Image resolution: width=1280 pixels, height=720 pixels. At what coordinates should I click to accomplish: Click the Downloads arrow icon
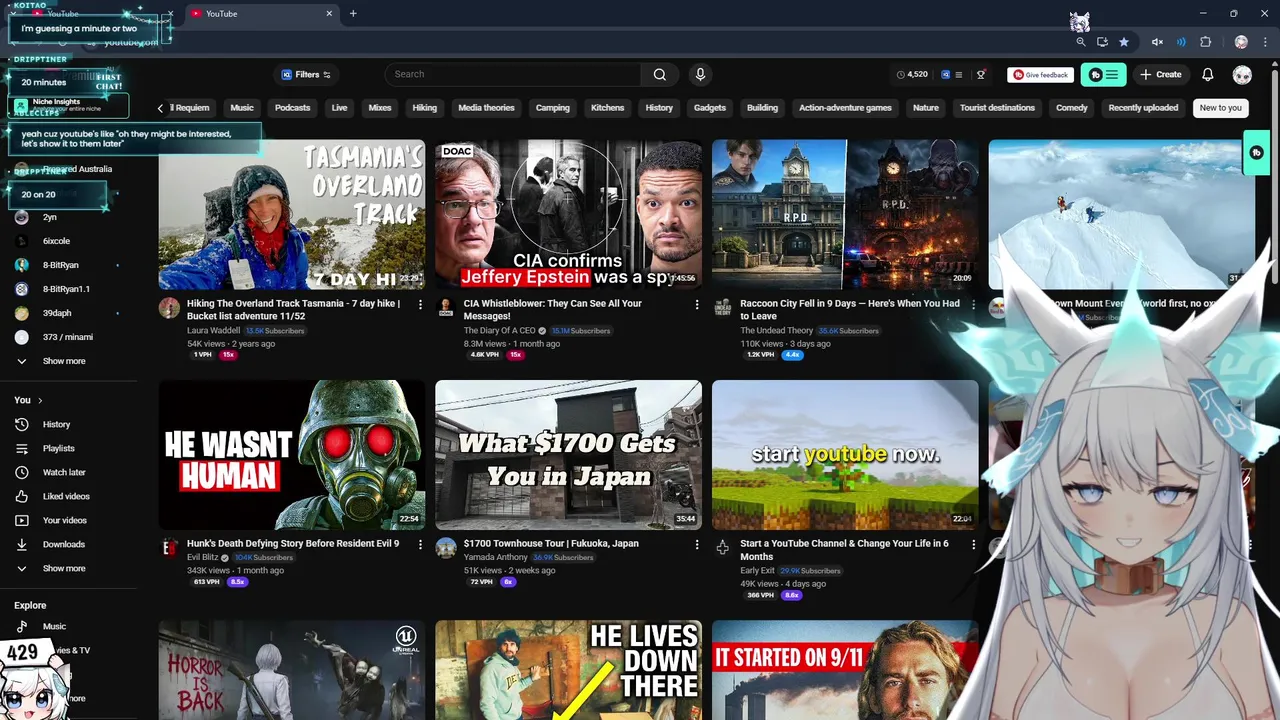click(21, 544)
